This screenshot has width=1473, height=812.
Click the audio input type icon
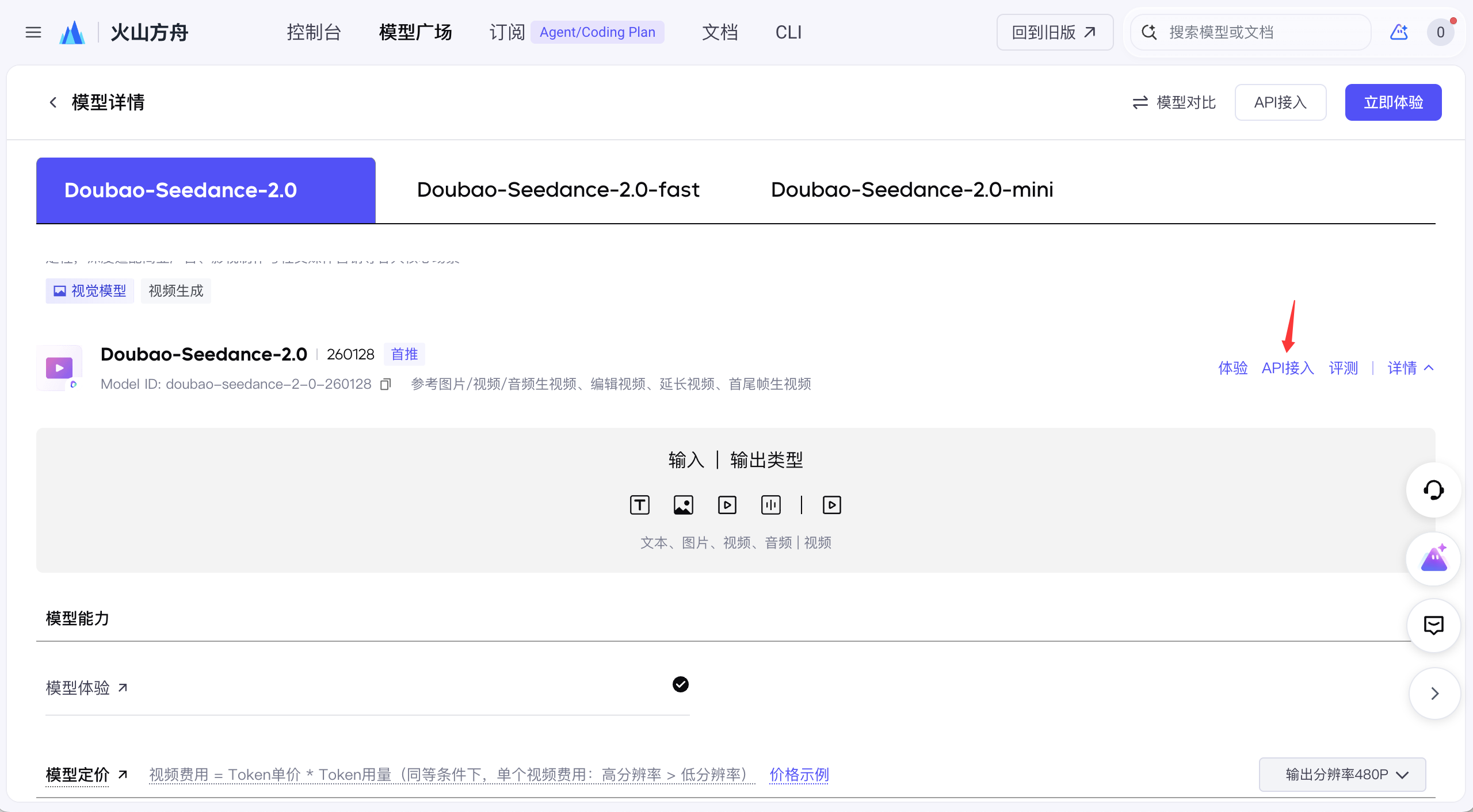click(x=771, y=505)
